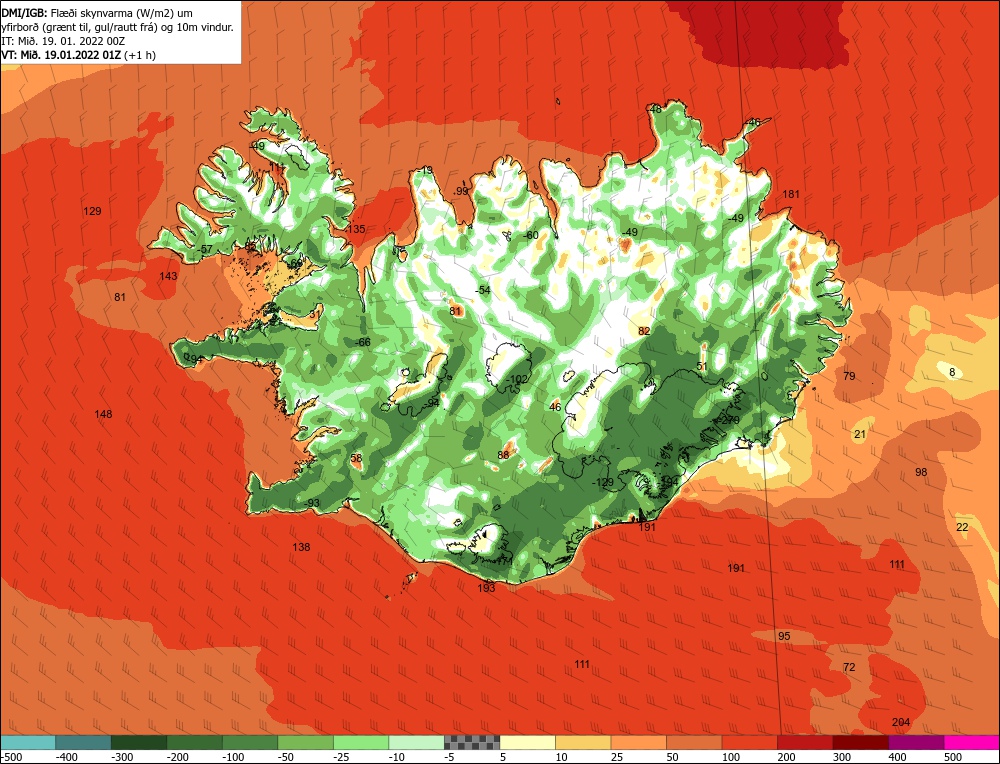Click the legend label -300
Image resolution: width=1000 pixels, height=764 pixels.
122,756
